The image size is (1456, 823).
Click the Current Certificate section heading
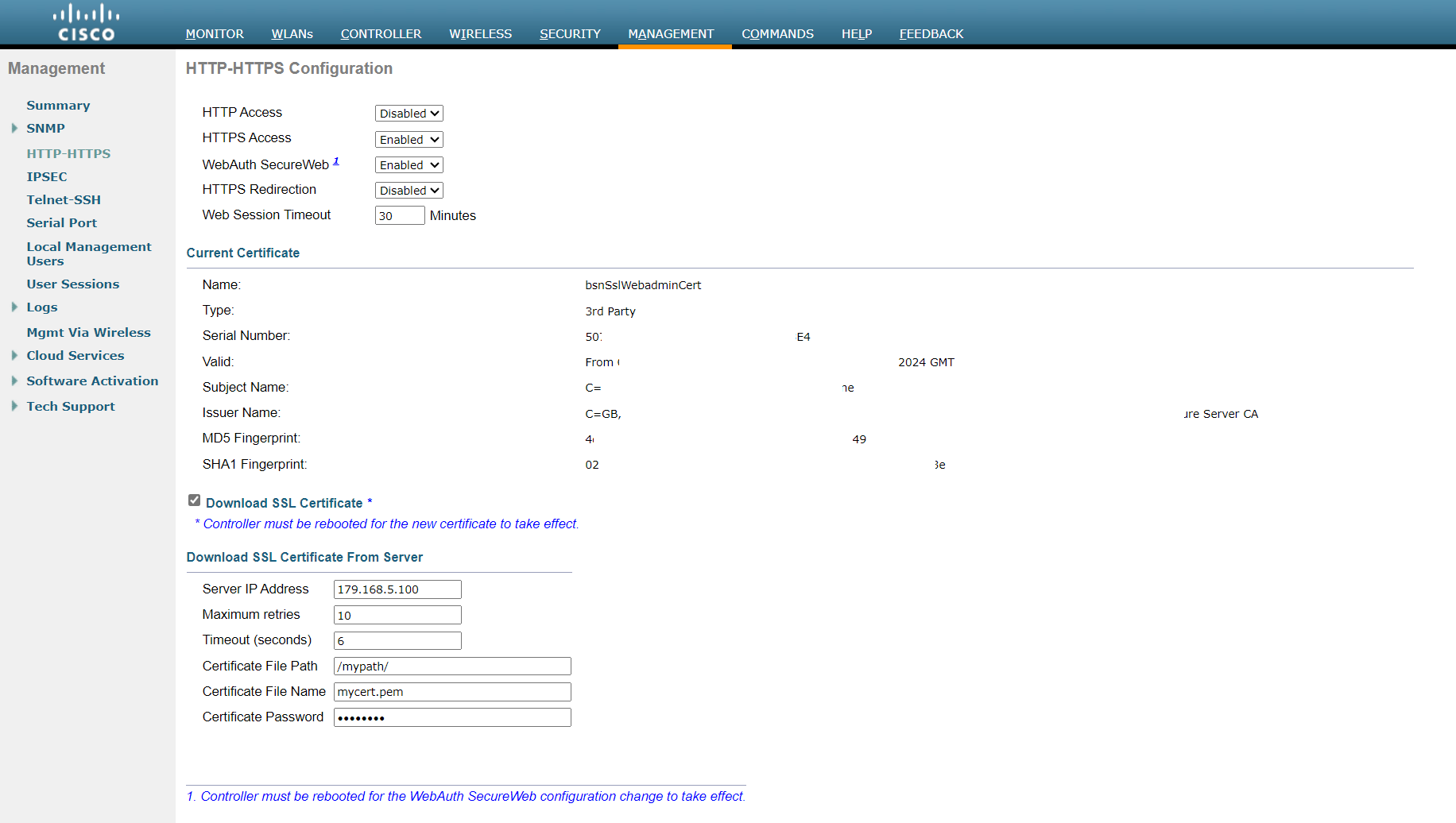click(243, 253)
